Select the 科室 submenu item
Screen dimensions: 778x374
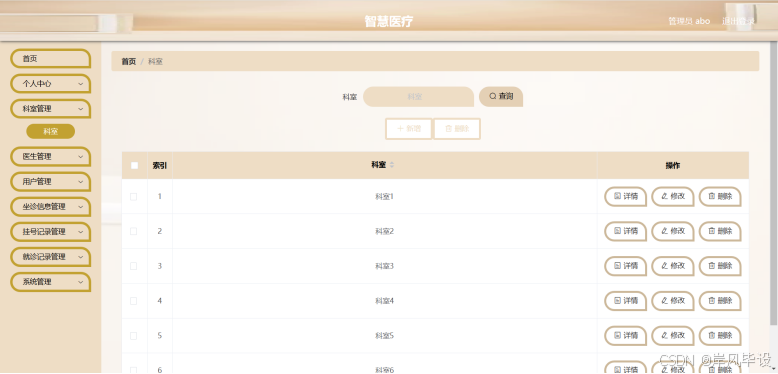(51, 131)
